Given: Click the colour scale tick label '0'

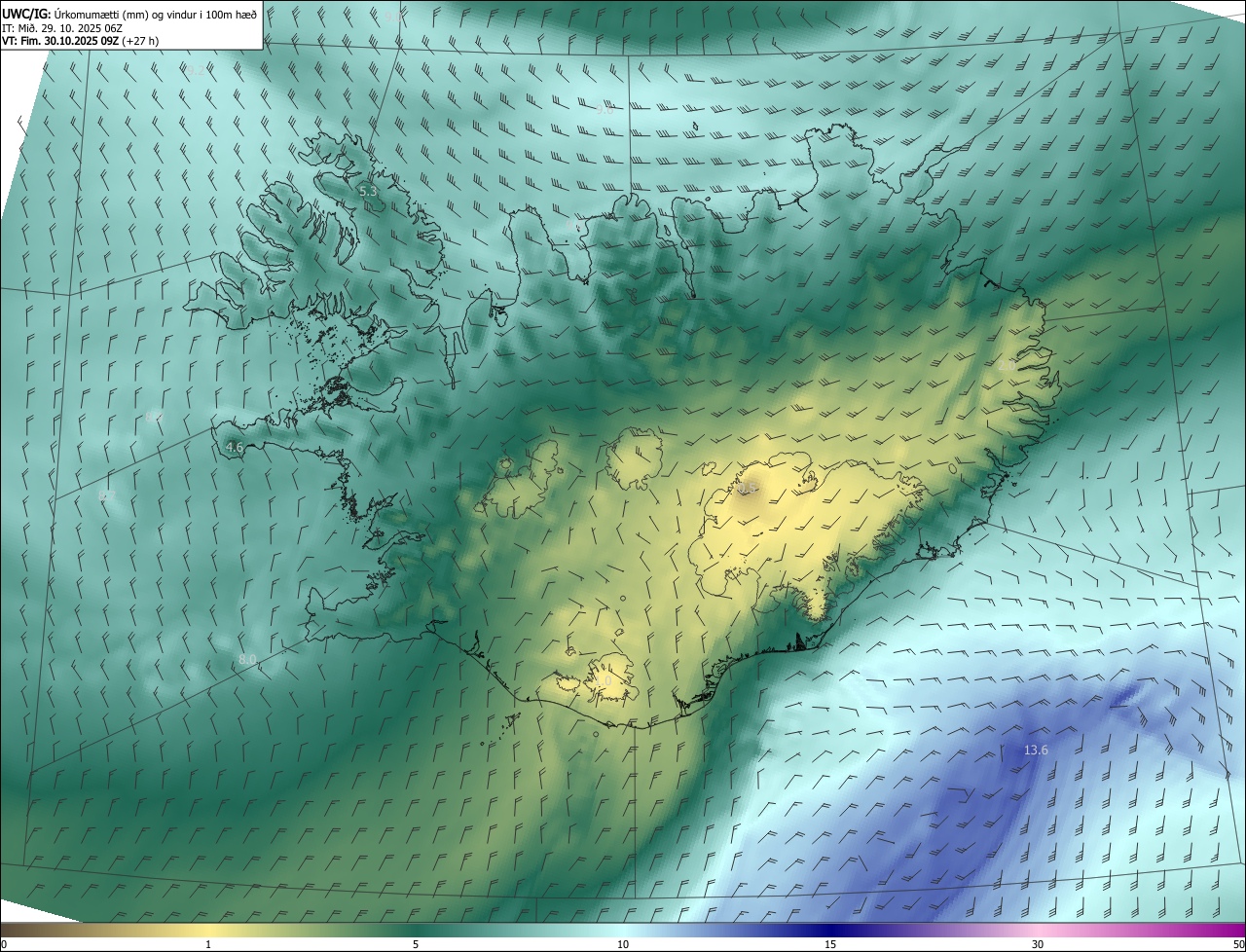Looking at the screenshot, I should point(4,944).
